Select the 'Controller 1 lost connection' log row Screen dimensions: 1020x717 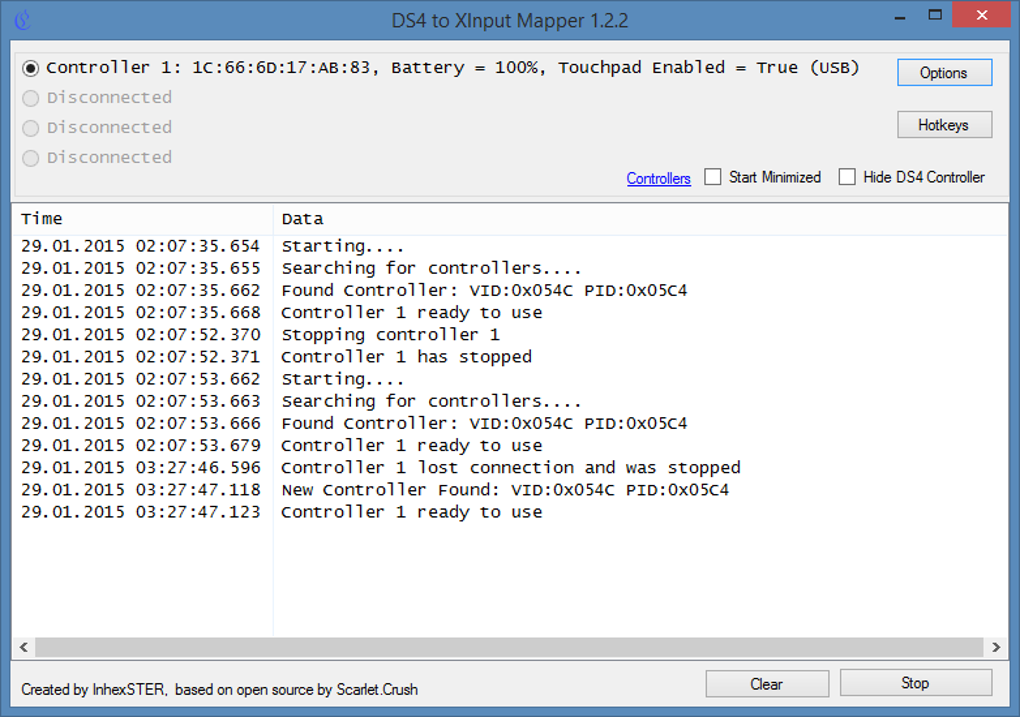[x=510, y=468]
